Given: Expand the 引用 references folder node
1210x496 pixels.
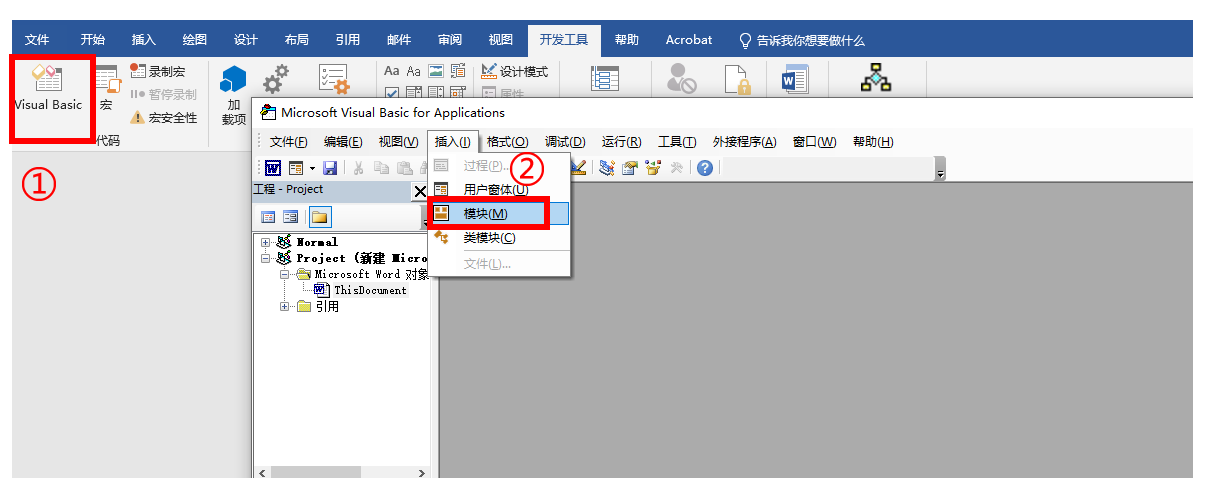Looking at the screenshot, I should pyautogui.click(x=286, y=307).
